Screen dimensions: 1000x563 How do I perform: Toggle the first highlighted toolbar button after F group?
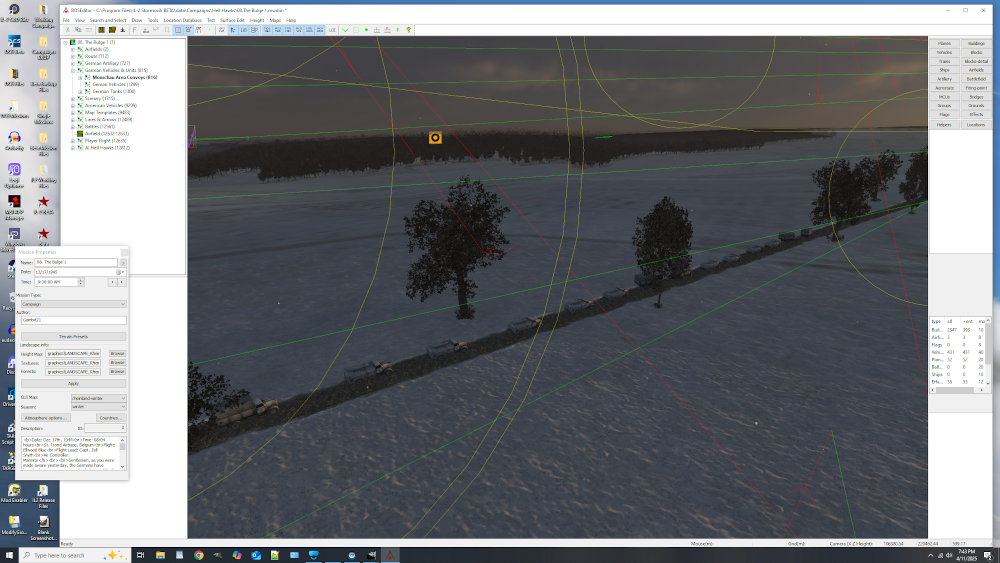click(x=178, y=30)
